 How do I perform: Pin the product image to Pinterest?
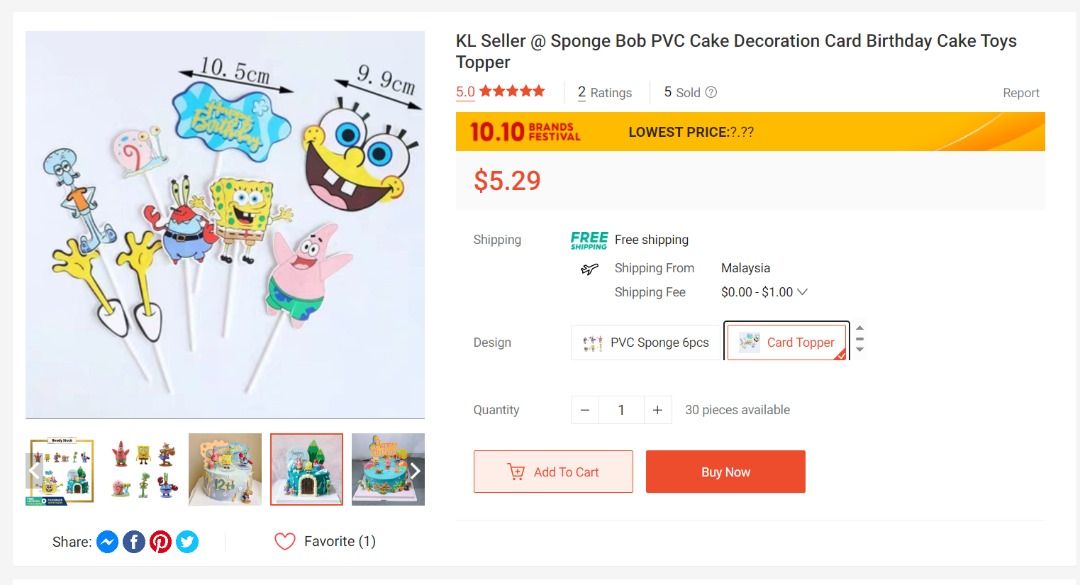159,541
